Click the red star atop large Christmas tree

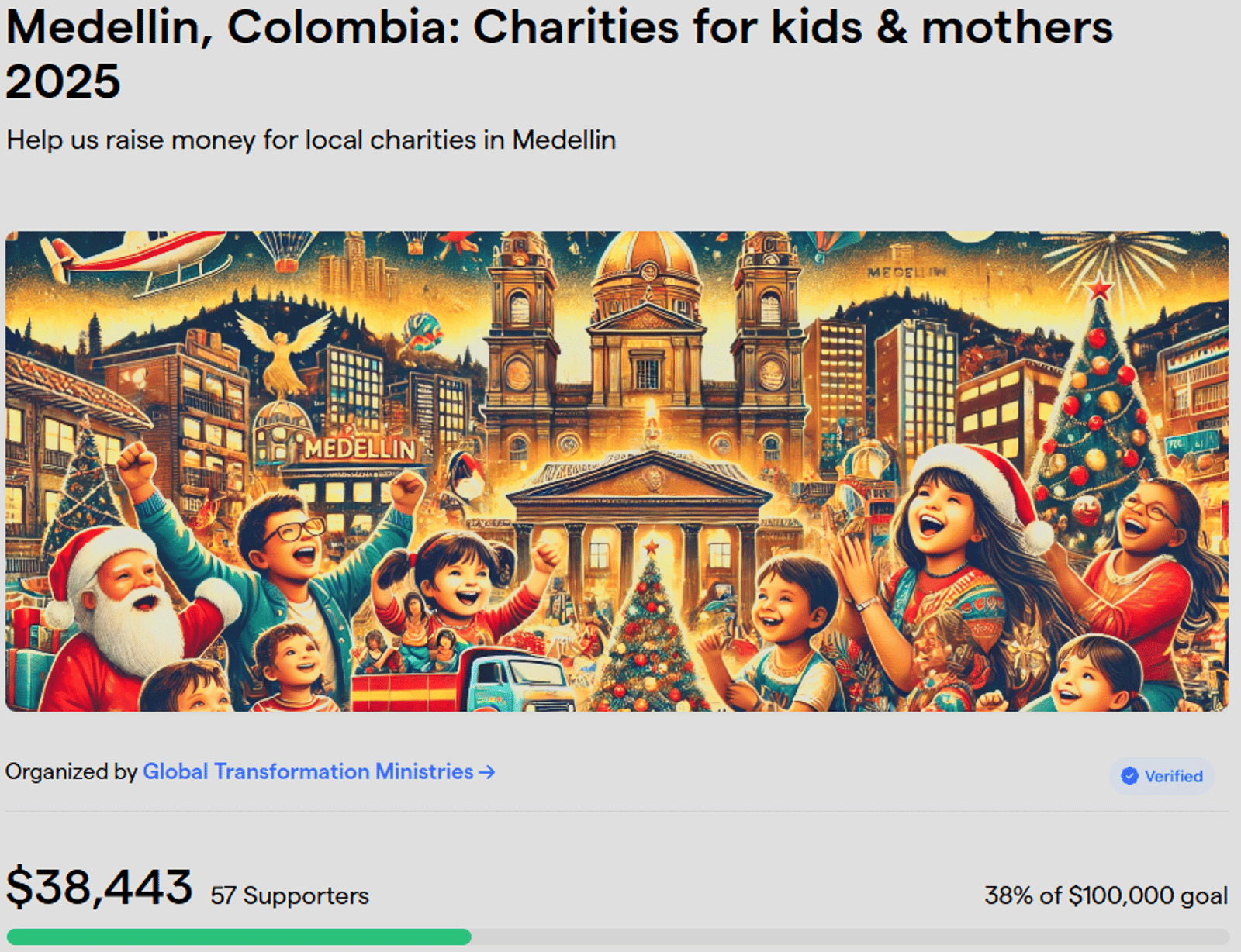[1099, 289]
